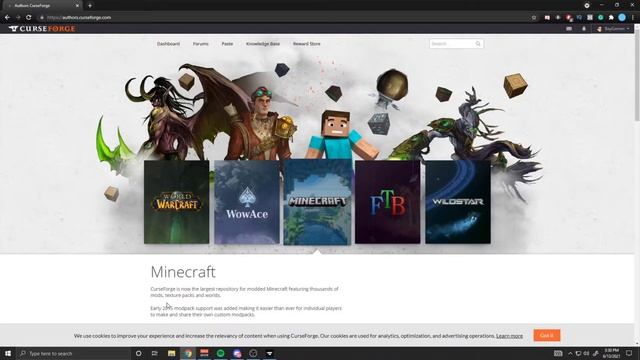Close the Authors CurseForge tab

(x=77, y=6)
